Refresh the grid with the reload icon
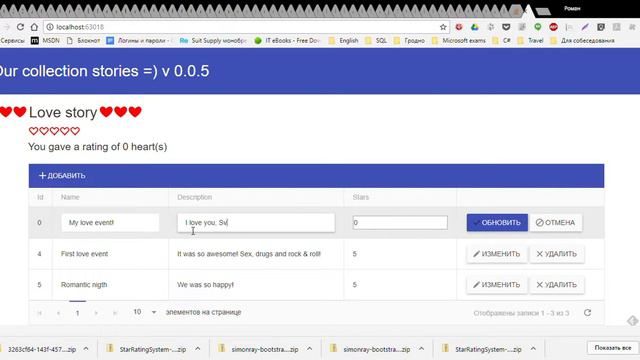The image size is (640, 360). click(587, 313)
